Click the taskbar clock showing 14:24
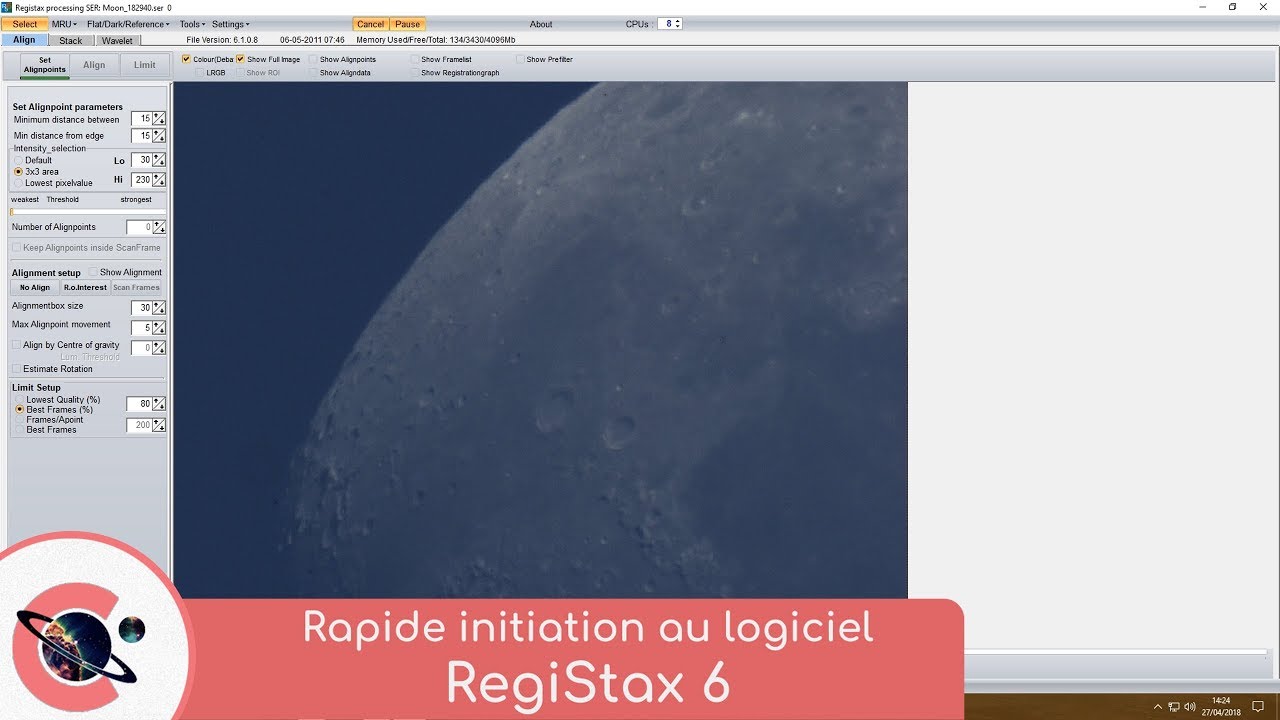1280x720 pixels. pyautogui.click(x=1222, y=706)
